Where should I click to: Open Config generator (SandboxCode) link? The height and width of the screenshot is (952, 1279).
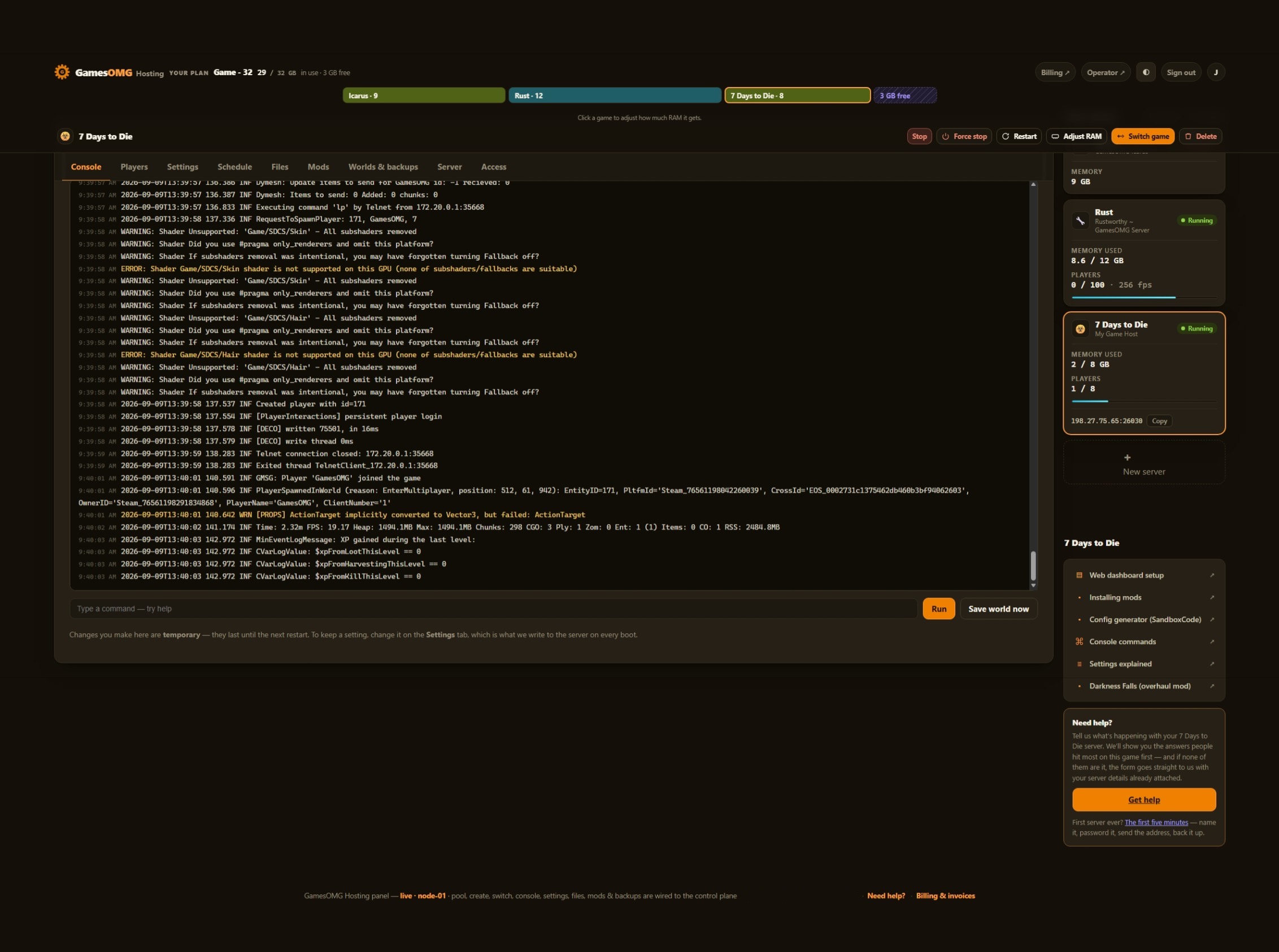pyautogui.click(x=1143, y=619)
